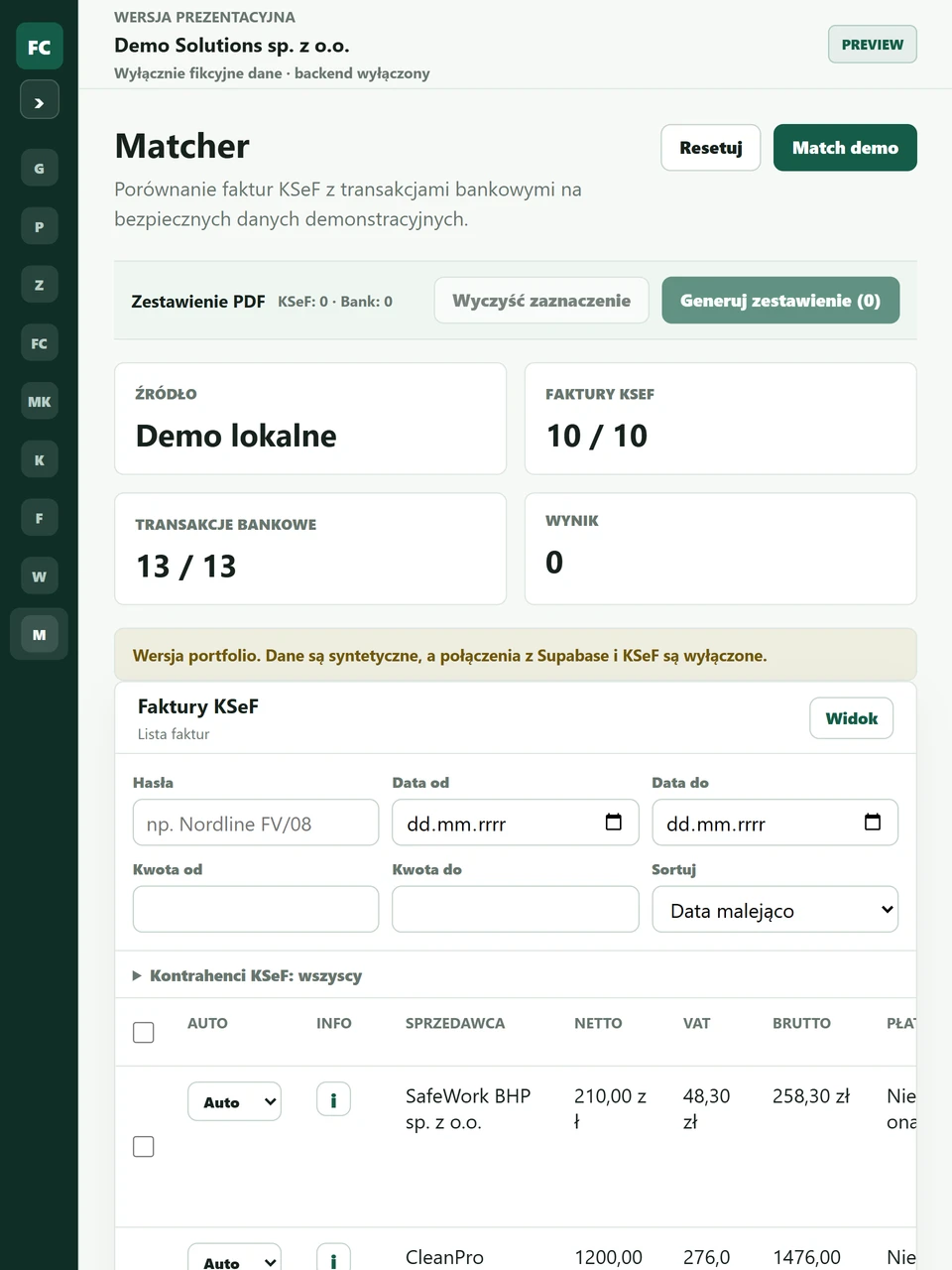Viewport: 952px width, 1270px height.
Task: Click the SPRZEDAWCA column header
Action: [x=455, y=1023]
